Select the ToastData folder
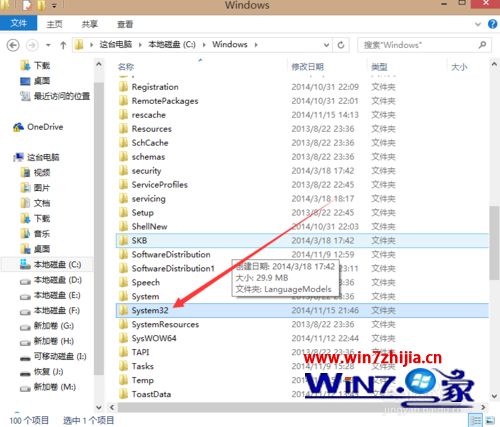500x427 pixels. click(x=151, y=394)
